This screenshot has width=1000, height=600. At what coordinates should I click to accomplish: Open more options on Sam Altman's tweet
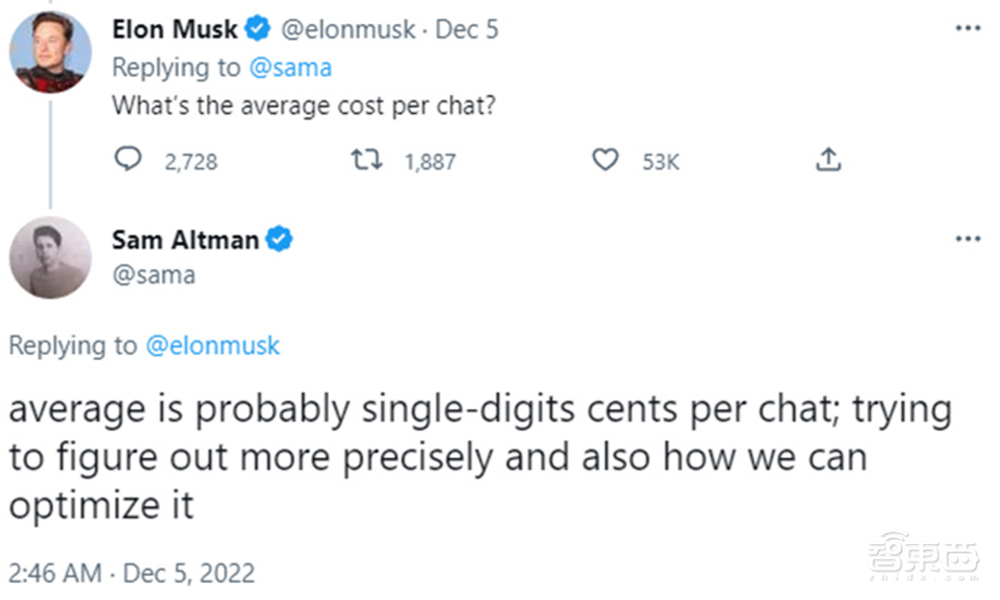(967, 239)
